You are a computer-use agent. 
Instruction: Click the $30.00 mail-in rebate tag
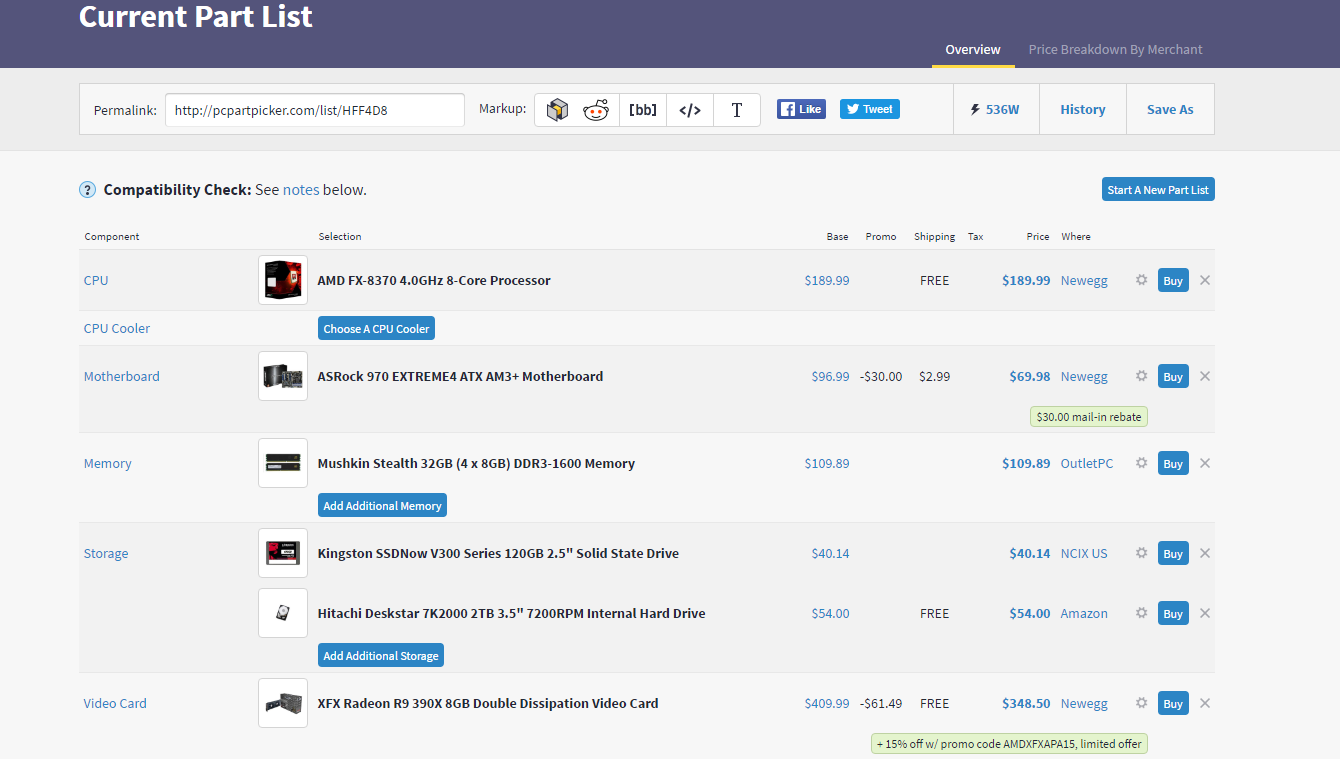(1089, 417)
